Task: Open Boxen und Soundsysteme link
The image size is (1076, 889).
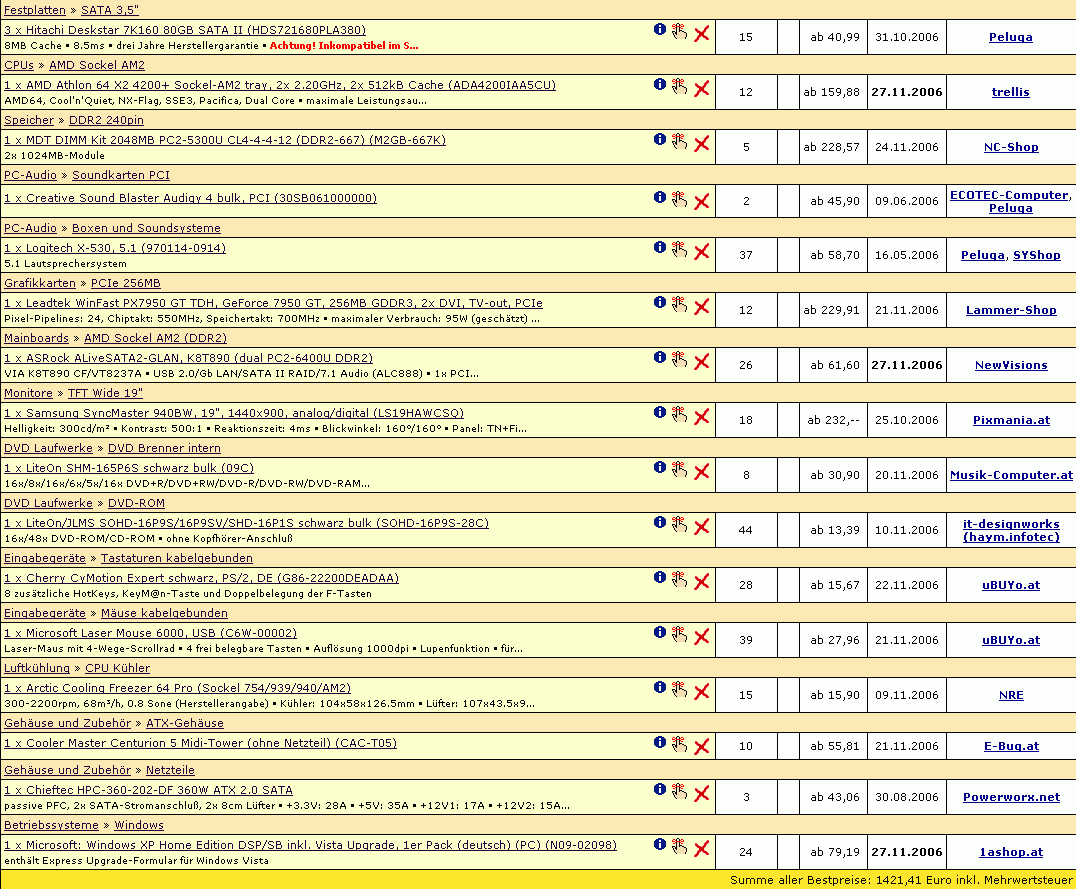Action: tap(146, 228)
